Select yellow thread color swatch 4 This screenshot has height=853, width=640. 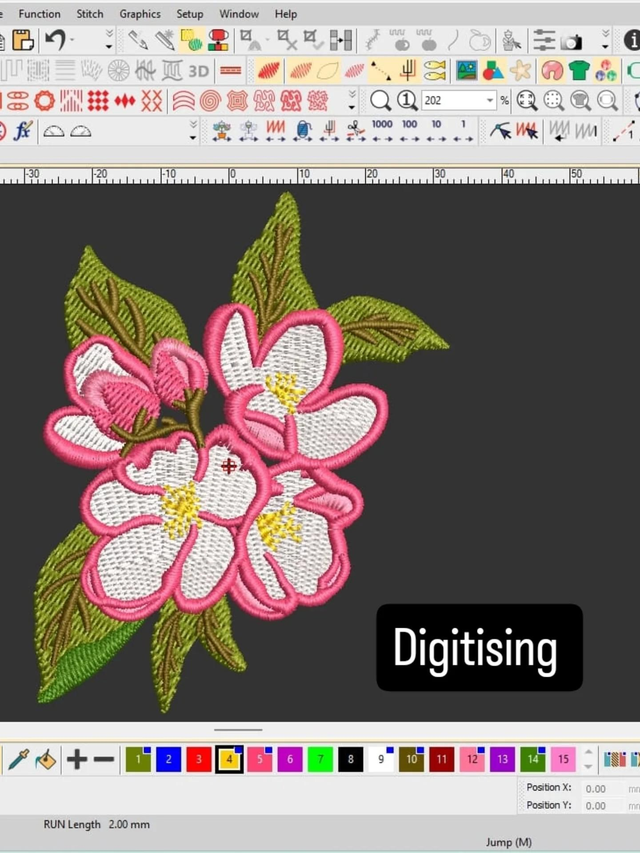point(229,760)
